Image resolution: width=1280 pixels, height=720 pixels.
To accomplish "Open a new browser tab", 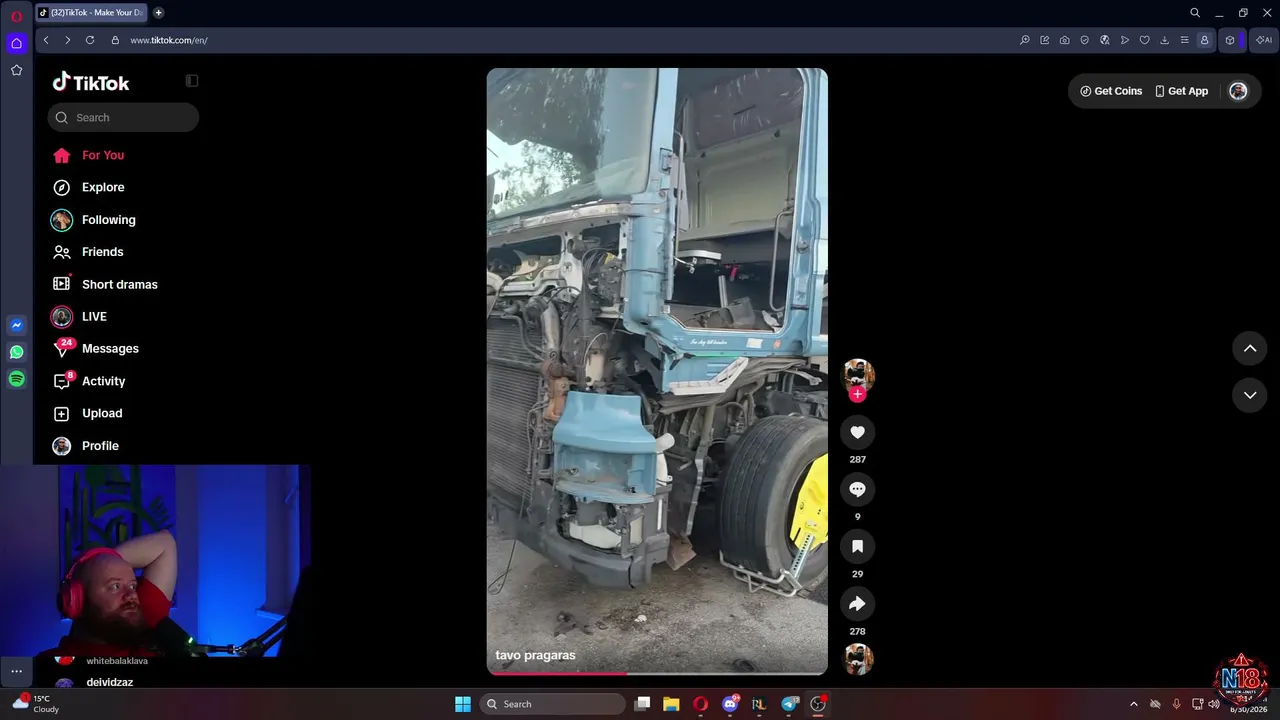I will tap(158, 13).
